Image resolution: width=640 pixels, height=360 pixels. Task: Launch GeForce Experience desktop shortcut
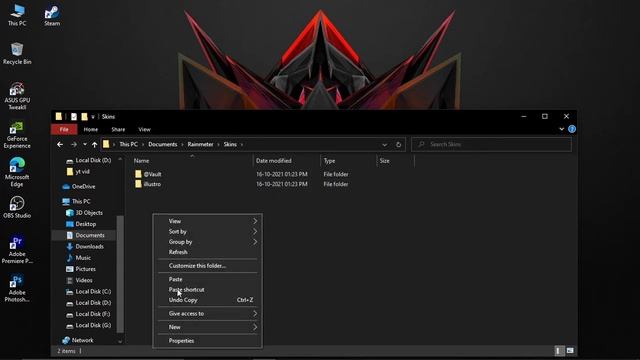[x=17, y=134]
